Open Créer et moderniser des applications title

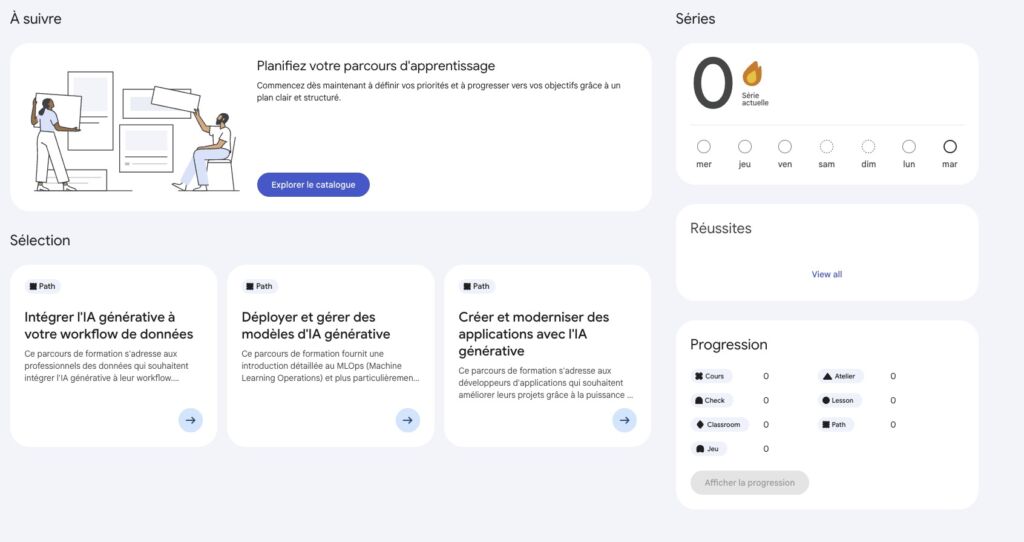[x=533, y=334]
